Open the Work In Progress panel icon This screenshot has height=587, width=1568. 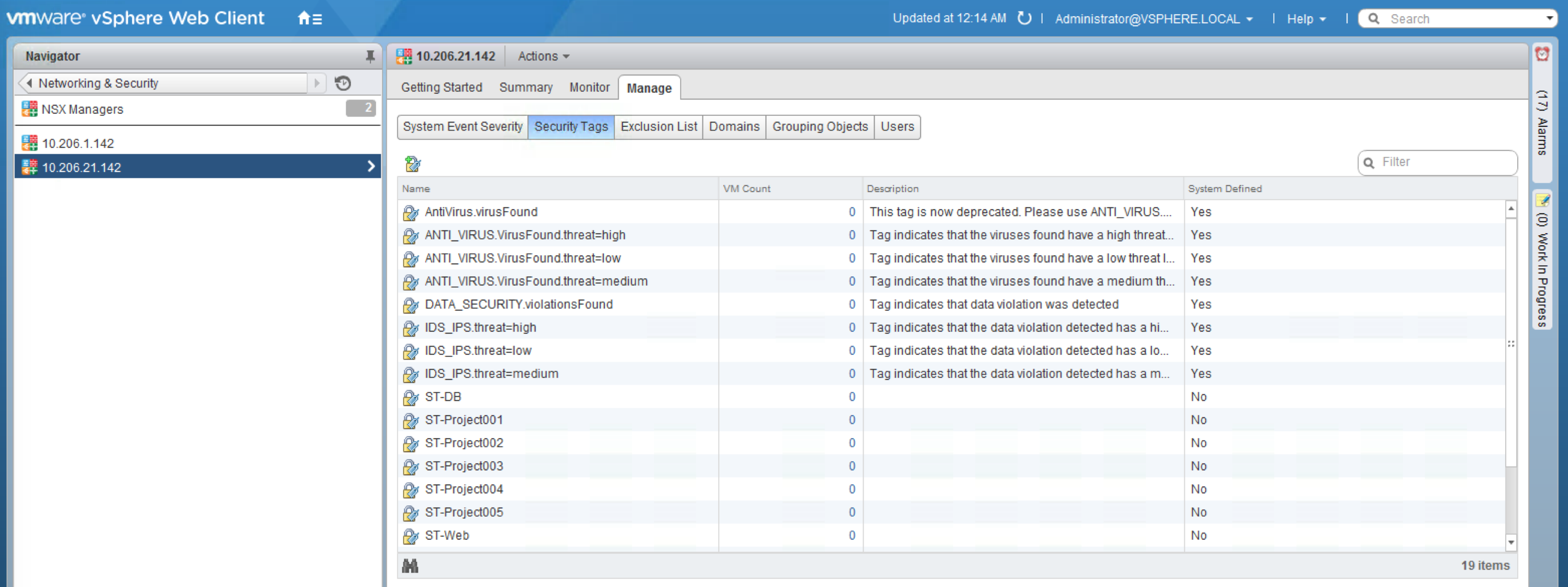pyautogui.click(x=1542, y=200)
